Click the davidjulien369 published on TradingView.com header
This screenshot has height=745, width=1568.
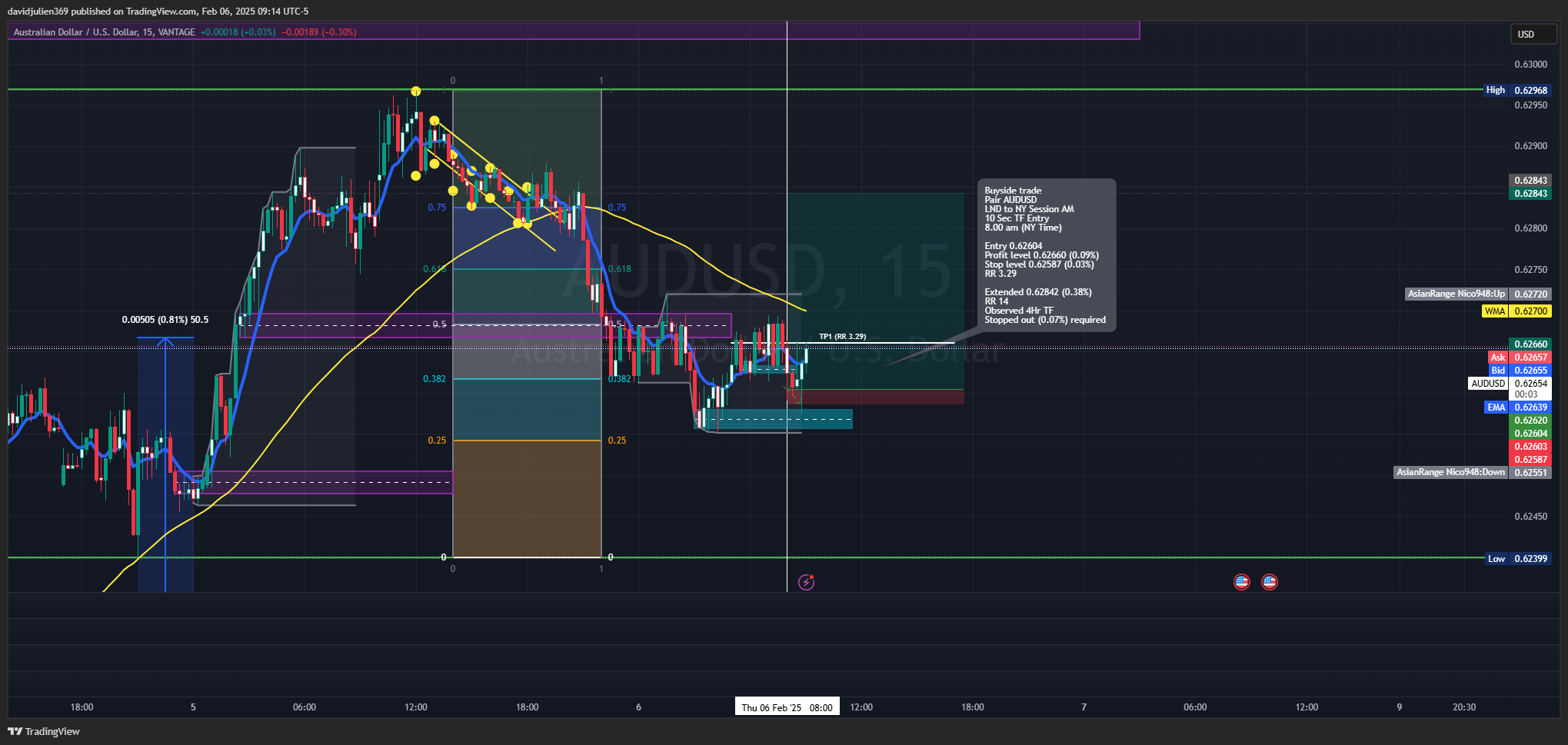158,11
